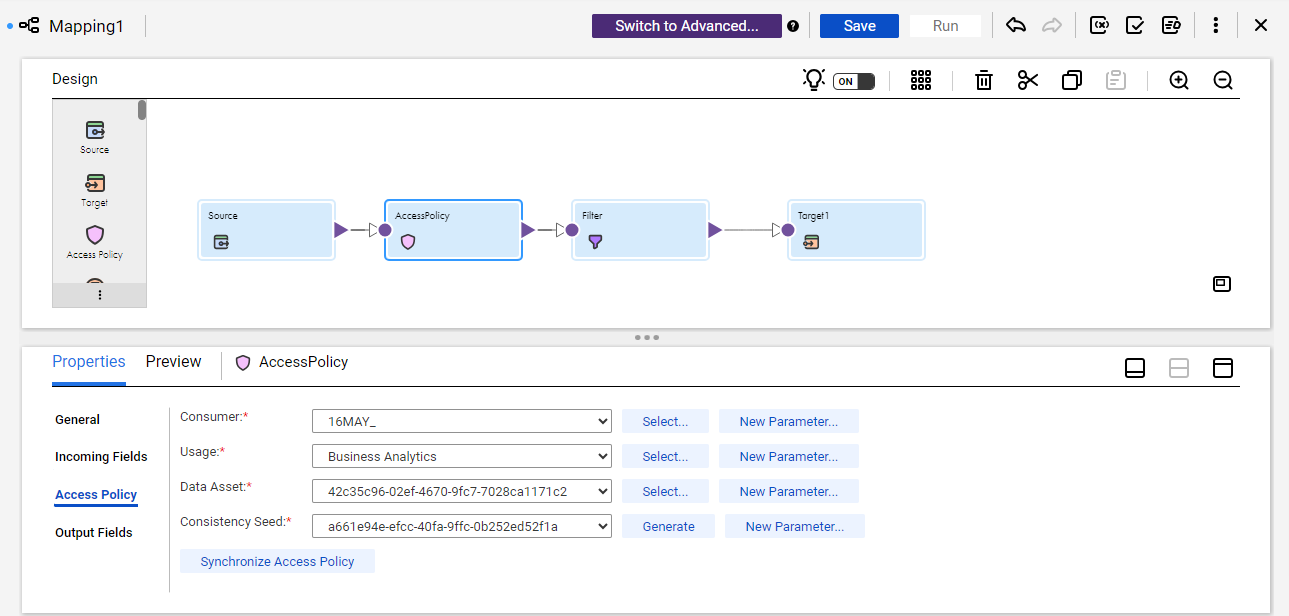This screenshot has width=1289, height=616.
Task: Click the Run button
Action: pyautogui.click(x=945, y=26)
